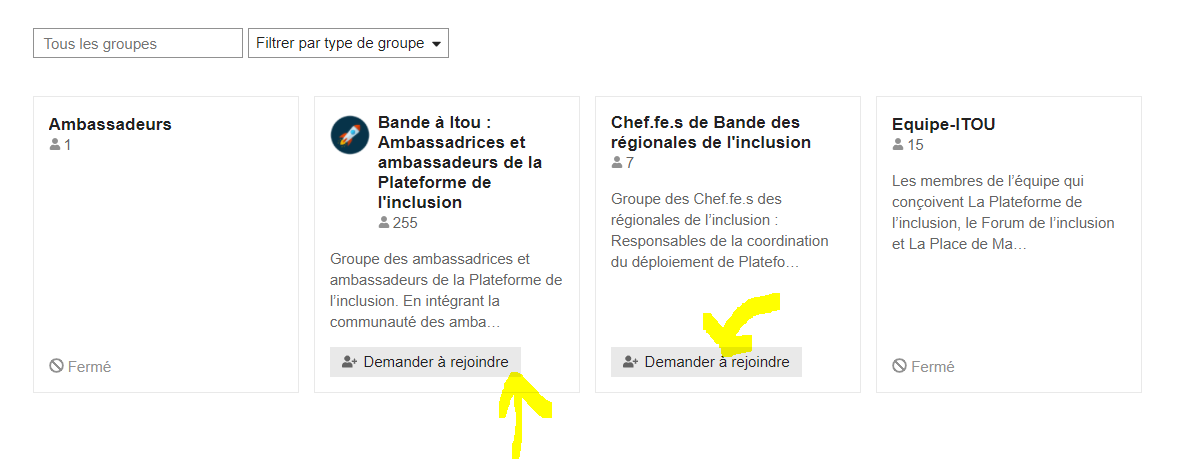
Task: Request to join Chef.fe.s de Bande group
Action: (707, 363)
